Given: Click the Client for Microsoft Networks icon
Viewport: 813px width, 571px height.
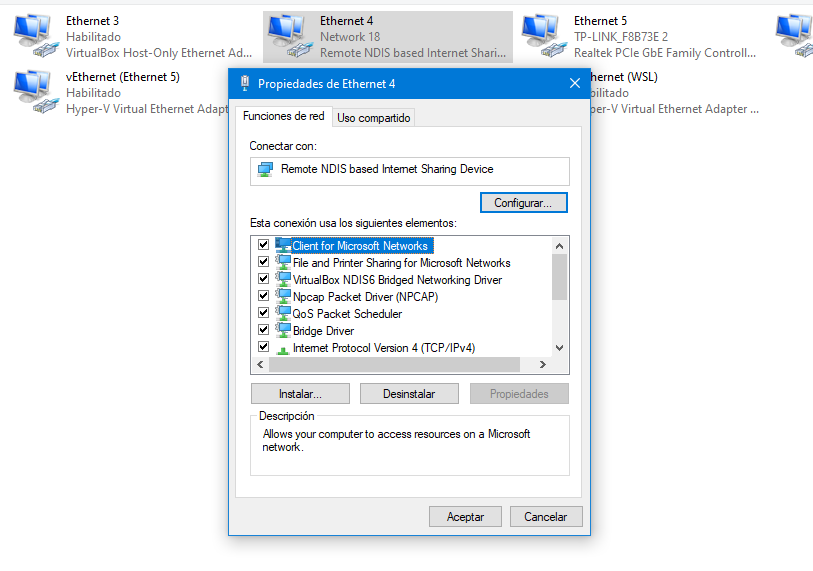Looking at the screenshot, I should (x=283, y=245).
